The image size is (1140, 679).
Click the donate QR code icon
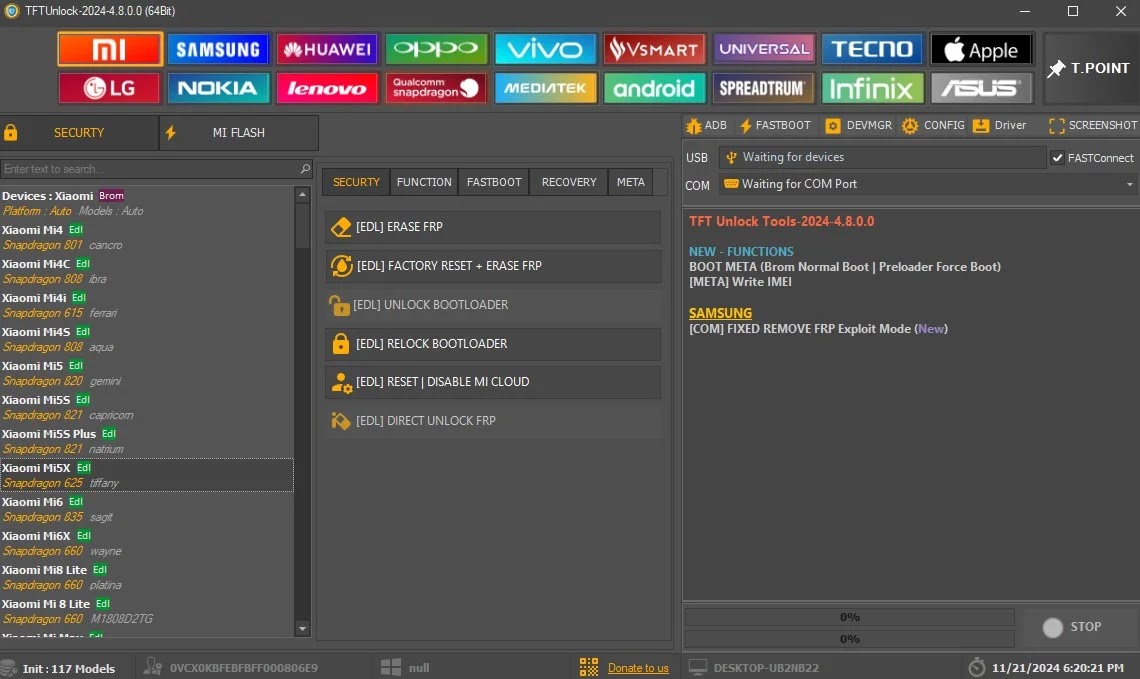point(589,667)
